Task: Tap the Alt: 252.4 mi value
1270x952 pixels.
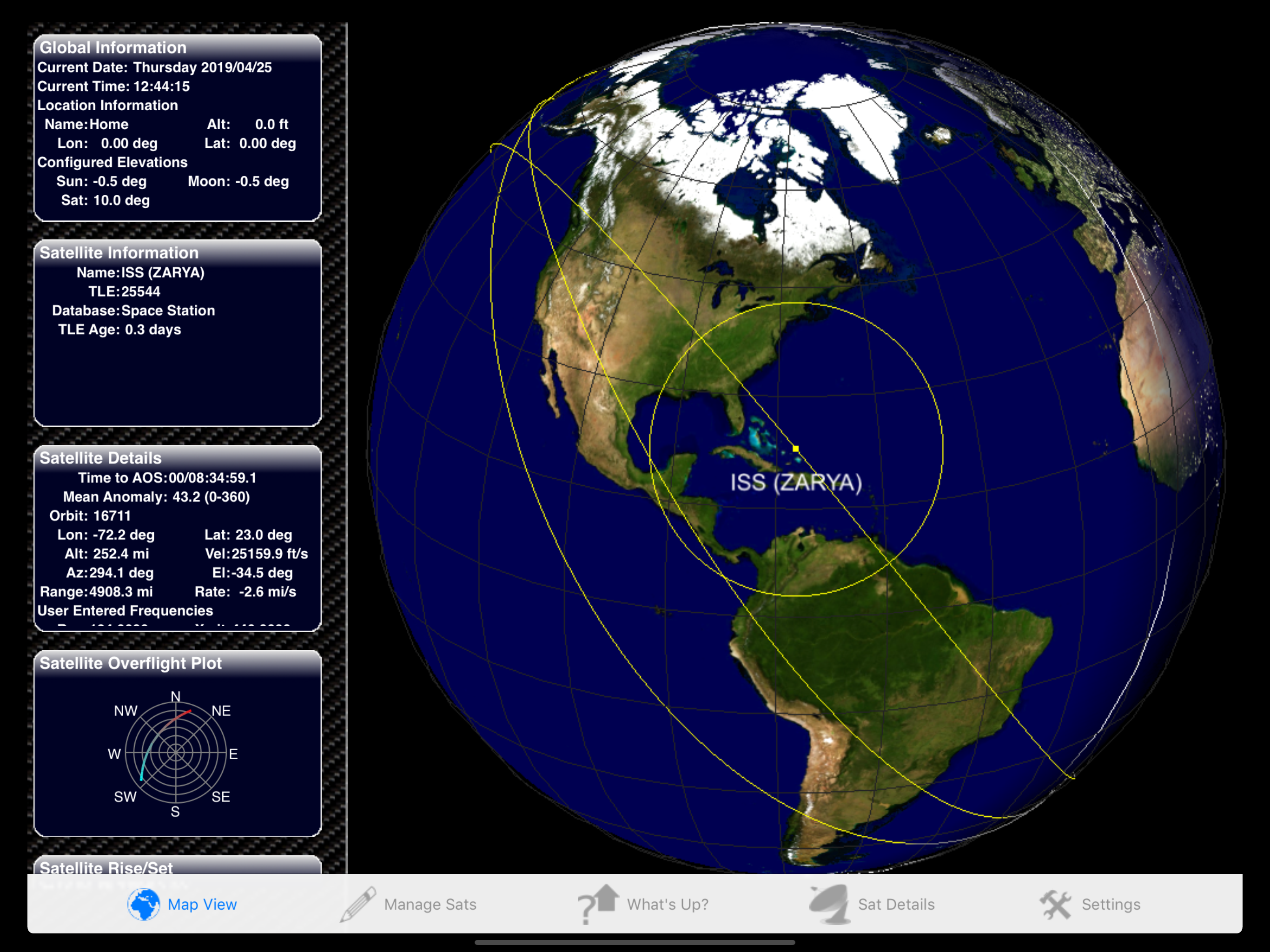Action: (107, 554)
